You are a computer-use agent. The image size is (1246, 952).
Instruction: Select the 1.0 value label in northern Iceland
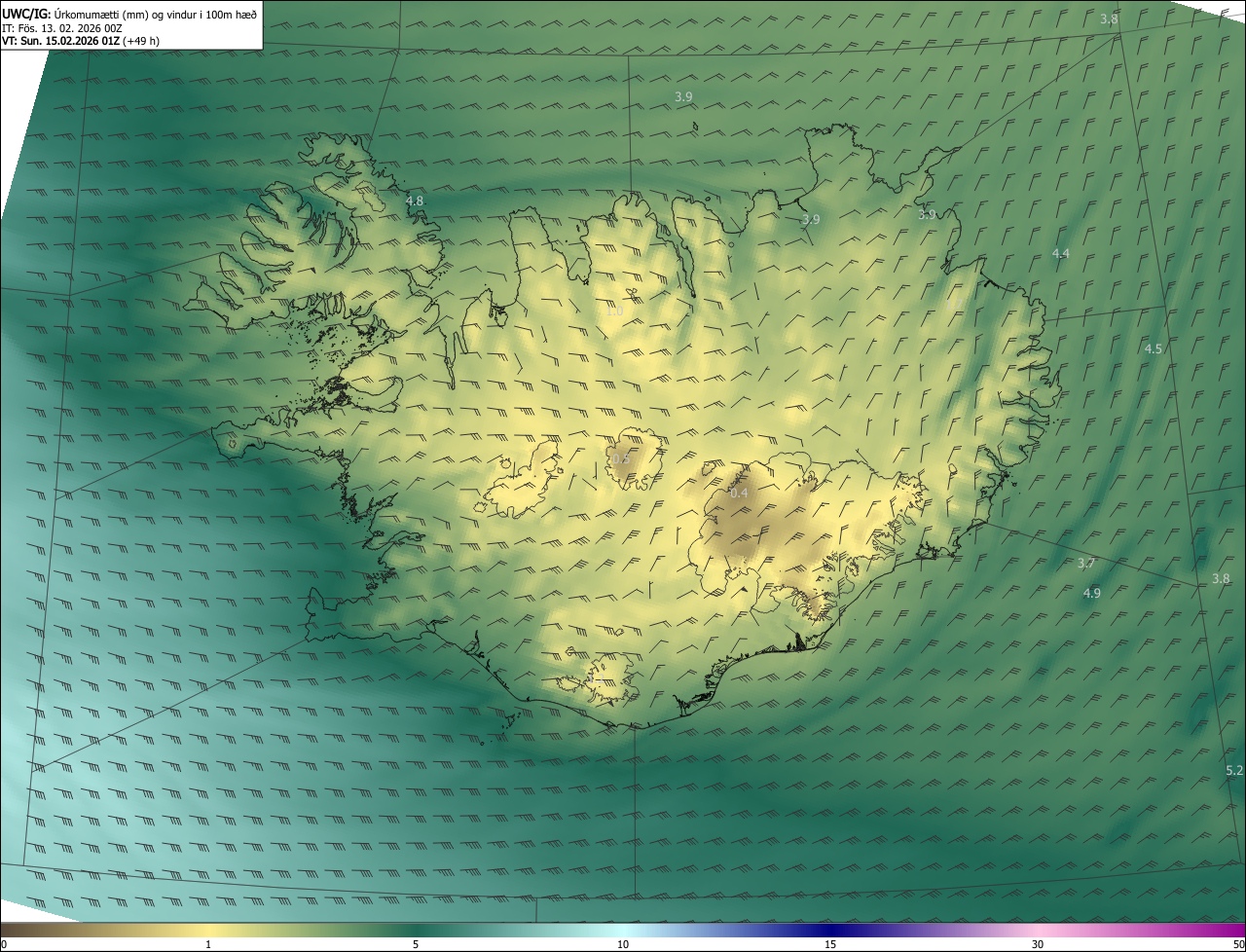(x=614, y=311)
